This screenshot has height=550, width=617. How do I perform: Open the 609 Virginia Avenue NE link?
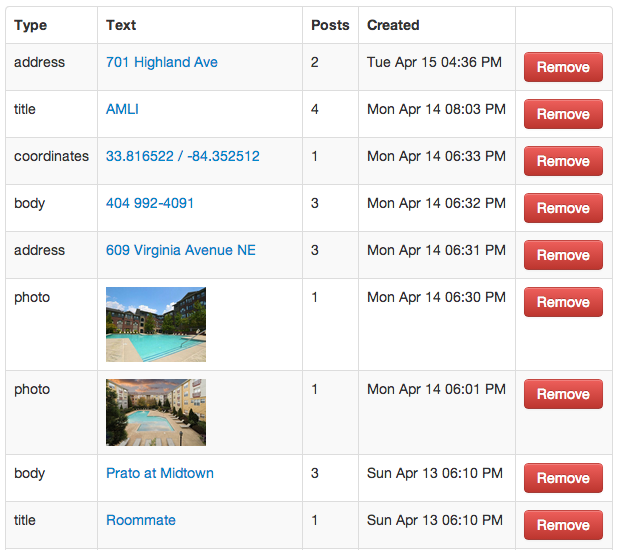(x=181, y=250)
